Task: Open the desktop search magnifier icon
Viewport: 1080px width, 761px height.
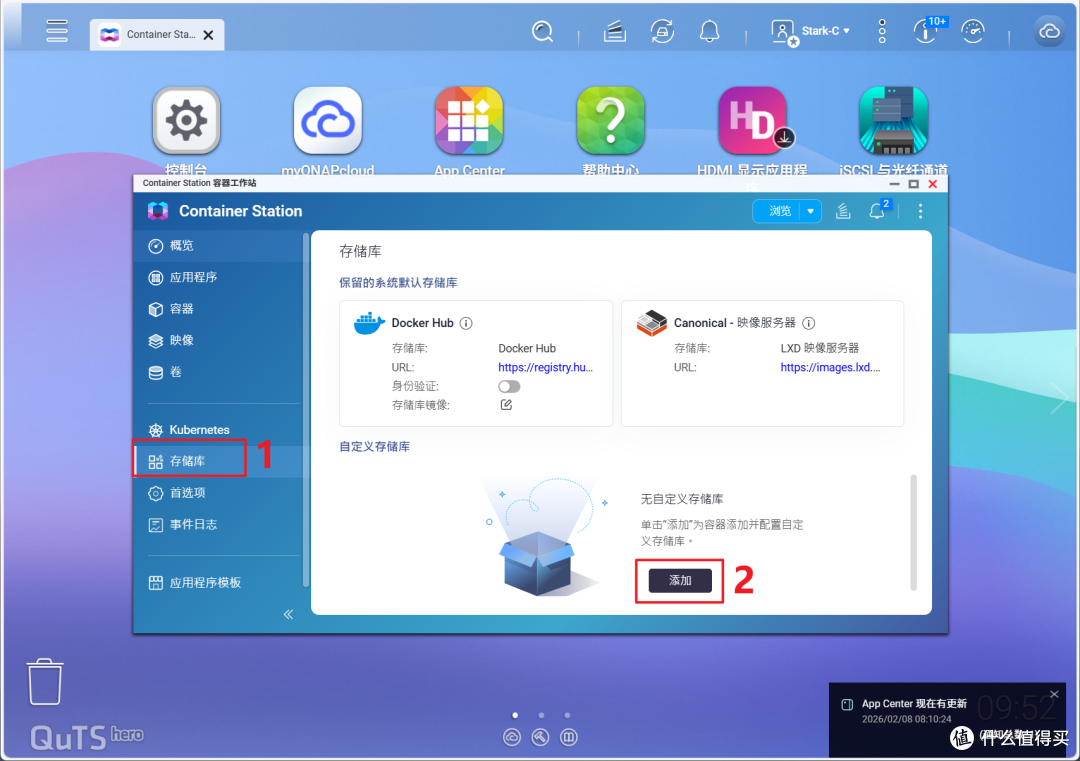Action: 543,32
